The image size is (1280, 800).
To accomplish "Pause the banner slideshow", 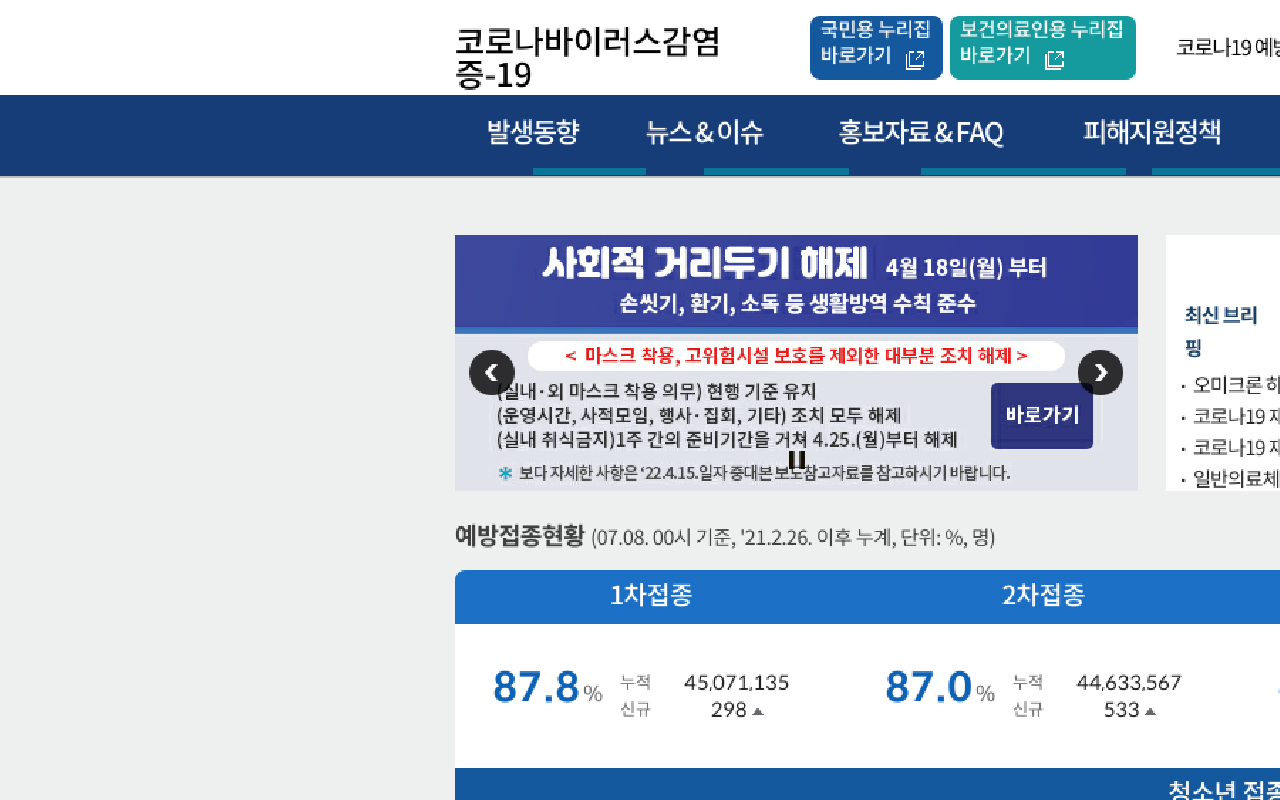I will tap(797, 460).
